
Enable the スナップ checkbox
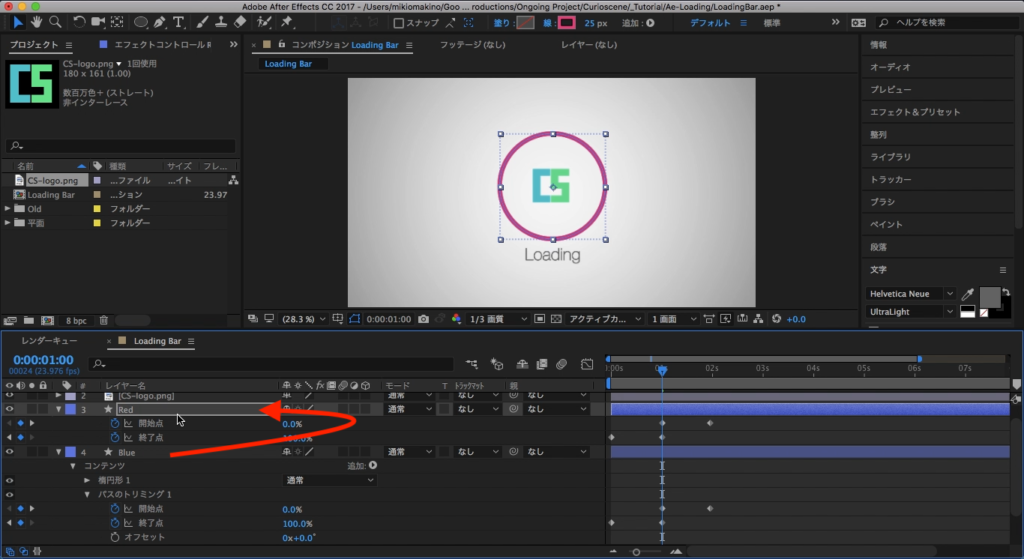tap(400, 23)
